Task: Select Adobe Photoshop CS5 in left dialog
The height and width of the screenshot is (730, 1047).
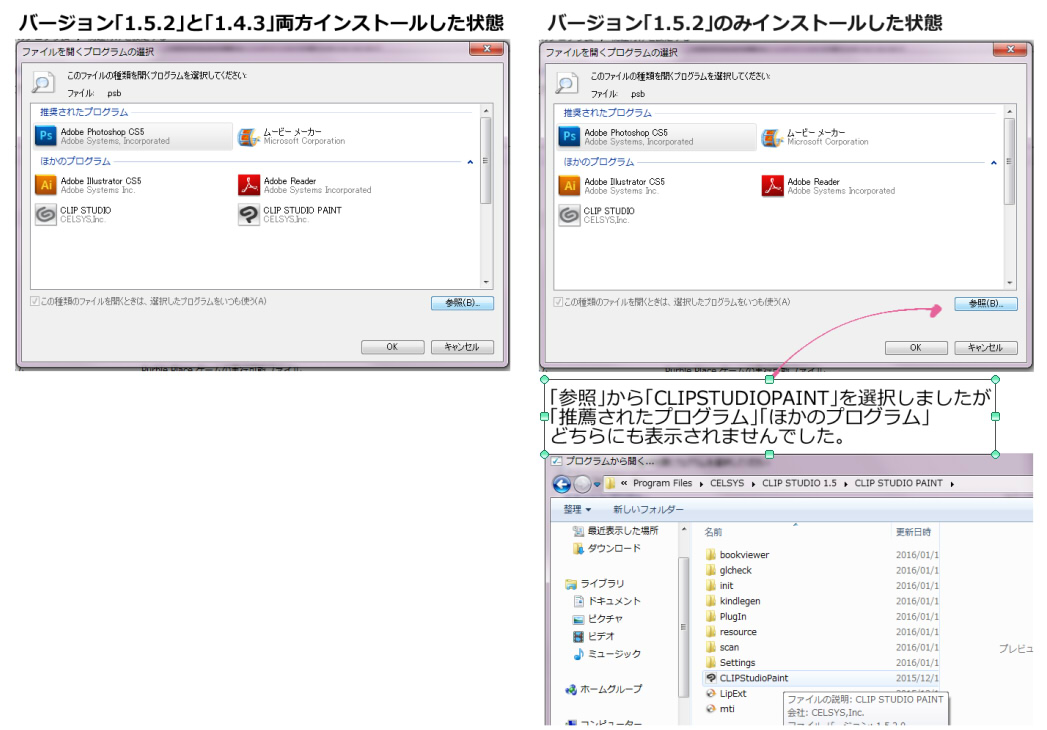Action: pos(133,136)
